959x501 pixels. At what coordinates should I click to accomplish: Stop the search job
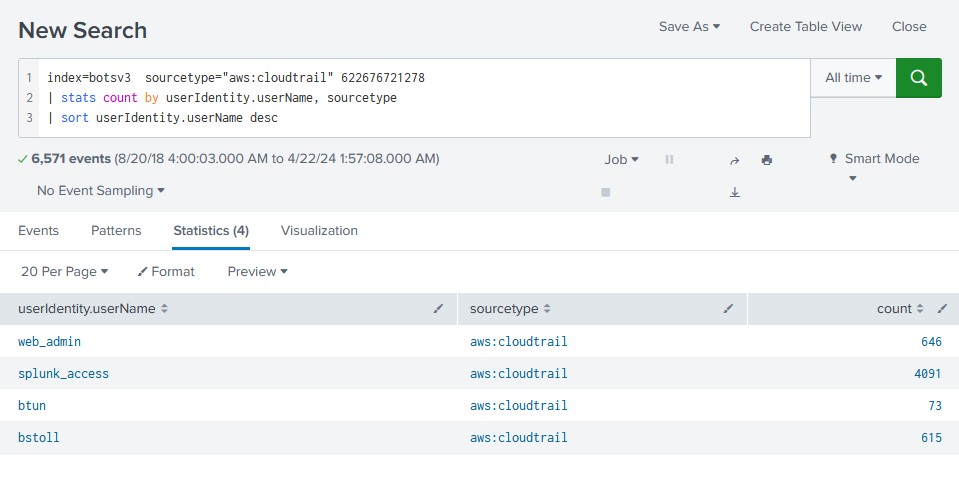tap(605, 192)
